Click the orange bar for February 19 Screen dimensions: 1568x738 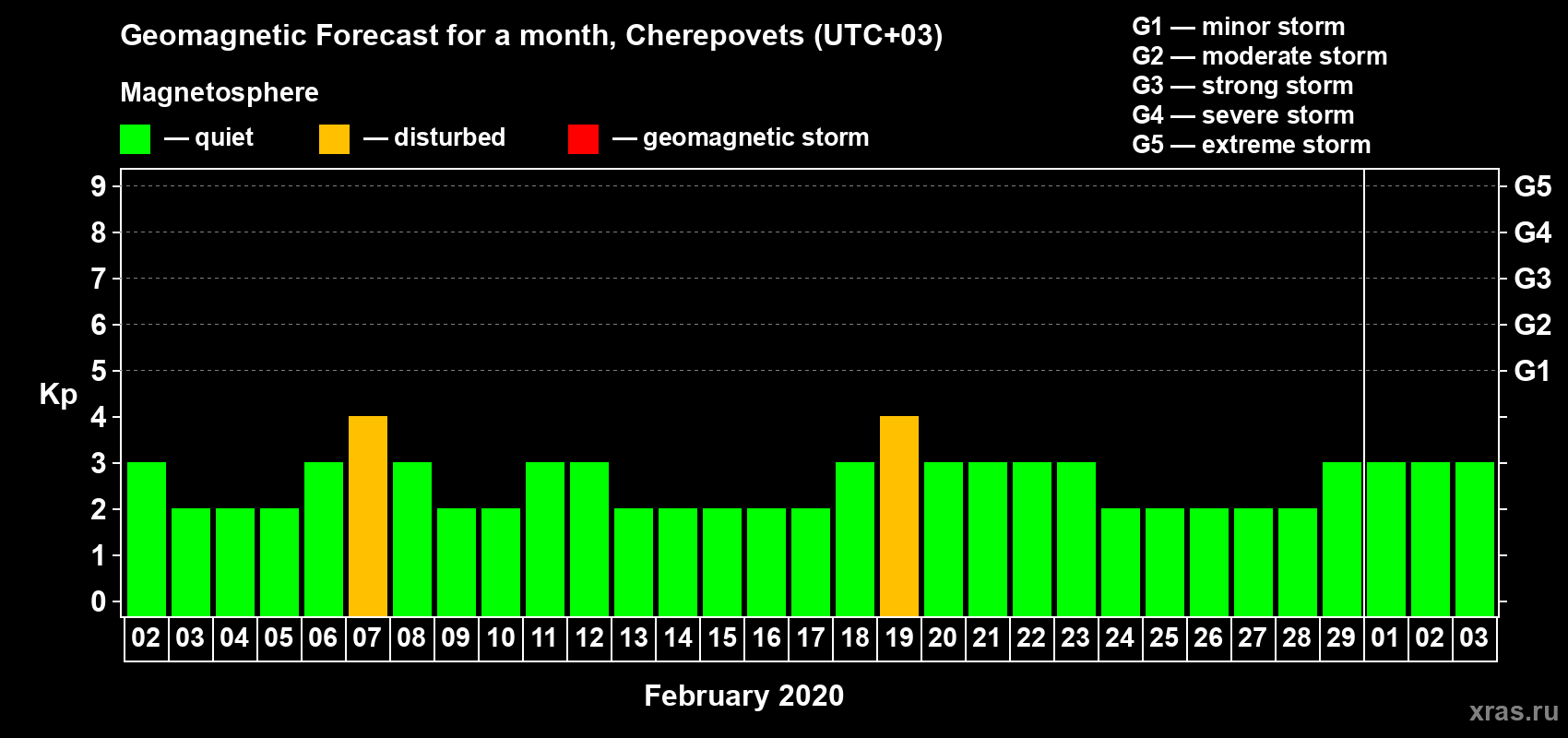coord(899,516)
